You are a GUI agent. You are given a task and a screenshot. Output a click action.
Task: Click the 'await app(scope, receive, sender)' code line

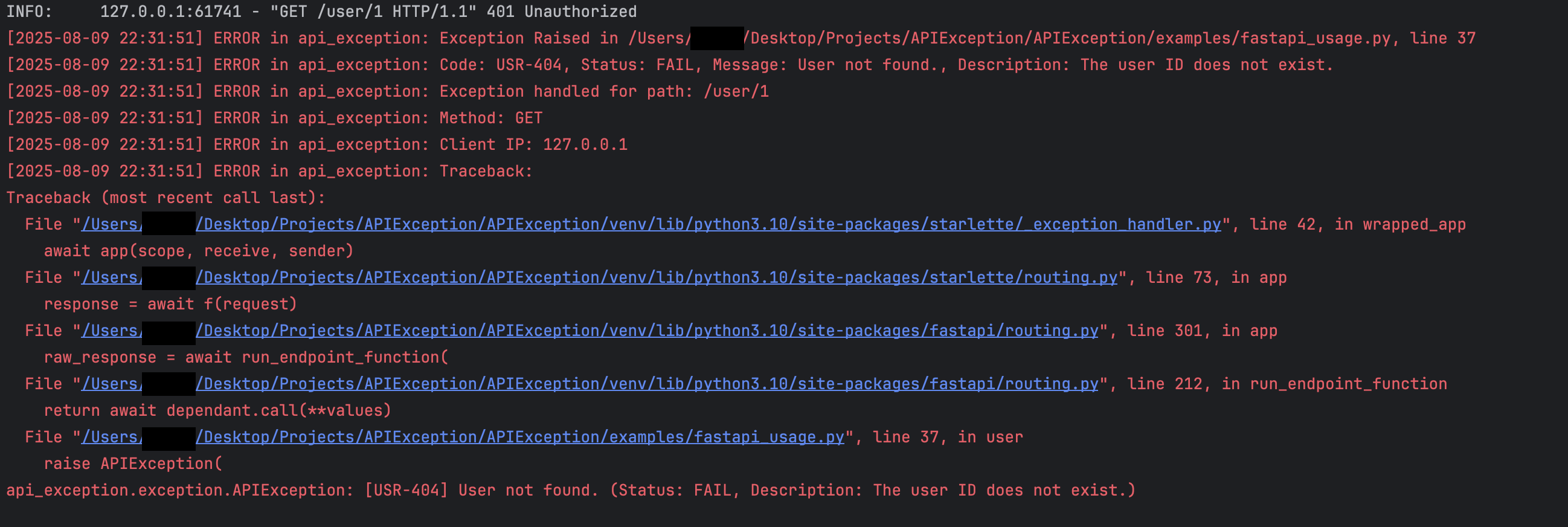click(199, 251)
